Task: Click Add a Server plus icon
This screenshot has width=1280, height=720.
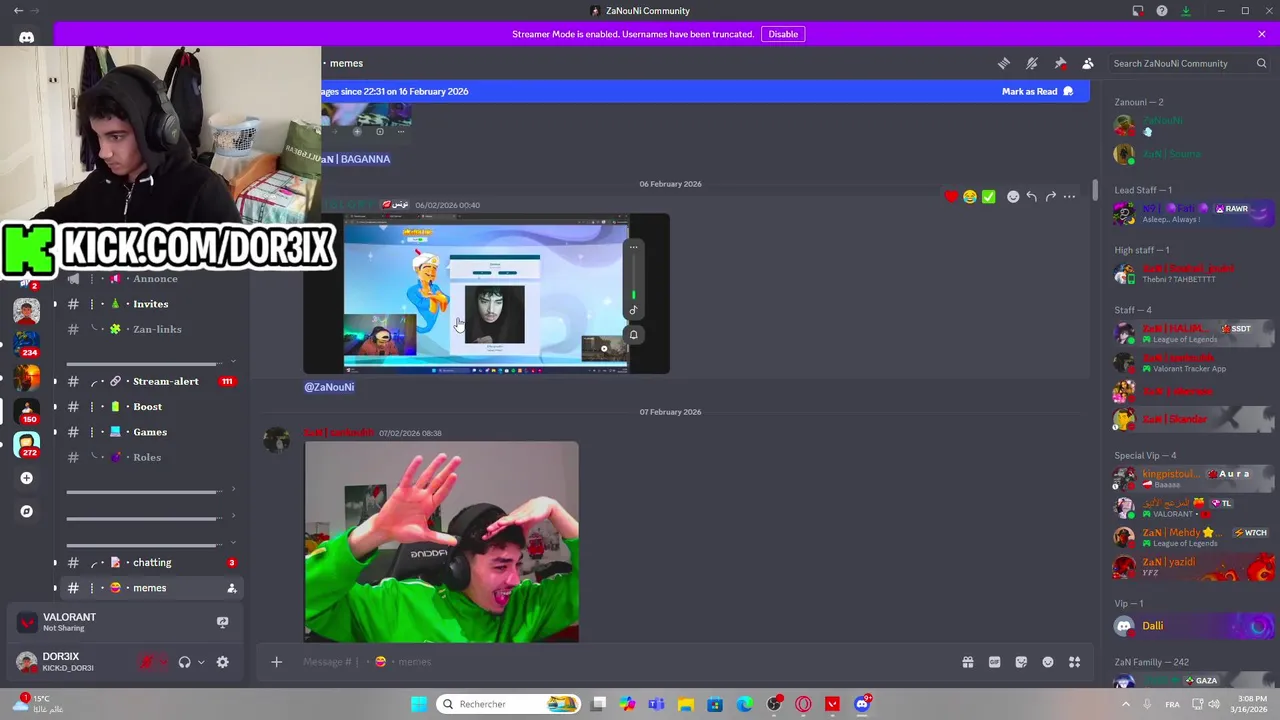Action: (x=26, y=478)
